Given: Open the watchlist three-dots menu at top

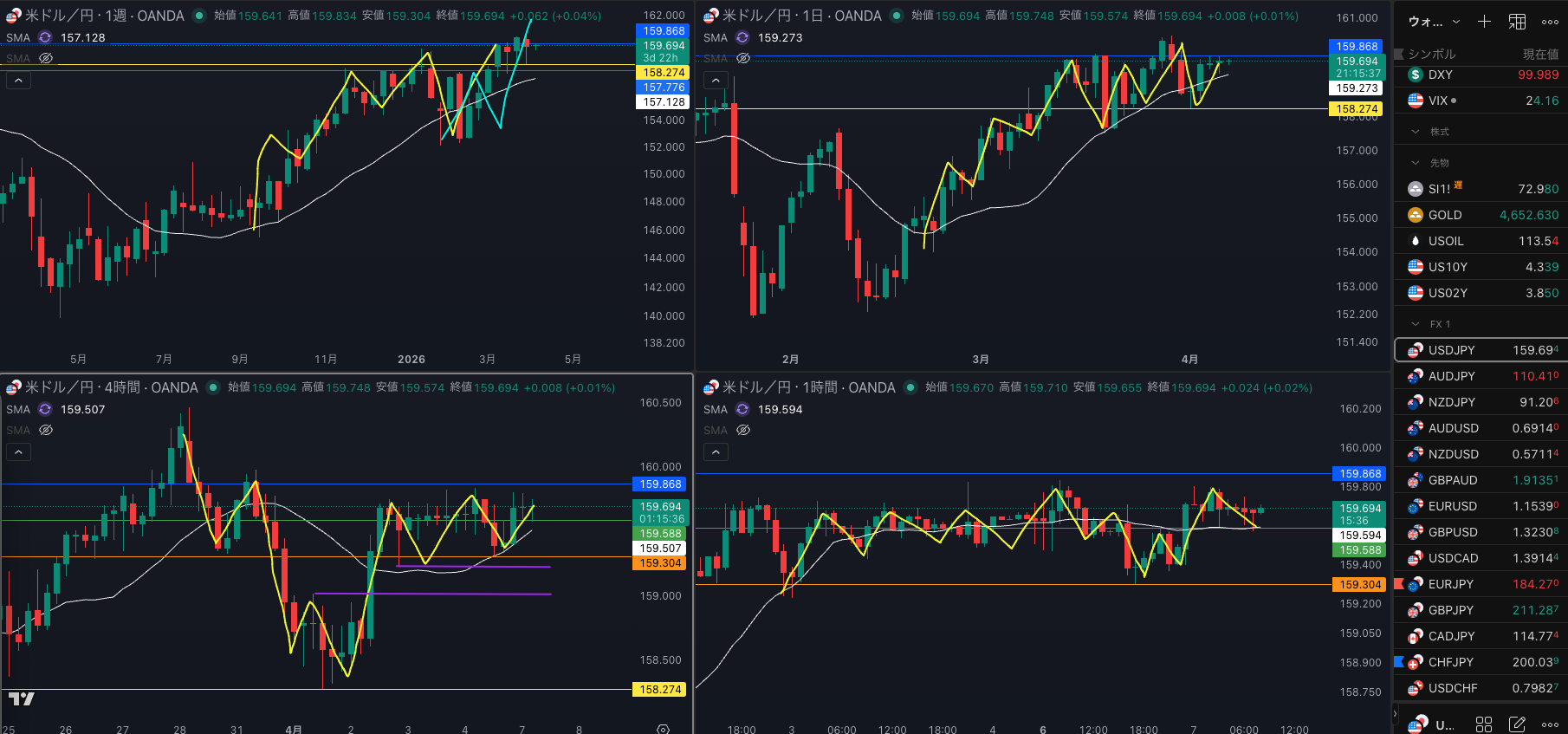Looking at the screenshot, I should [1550, 22].
